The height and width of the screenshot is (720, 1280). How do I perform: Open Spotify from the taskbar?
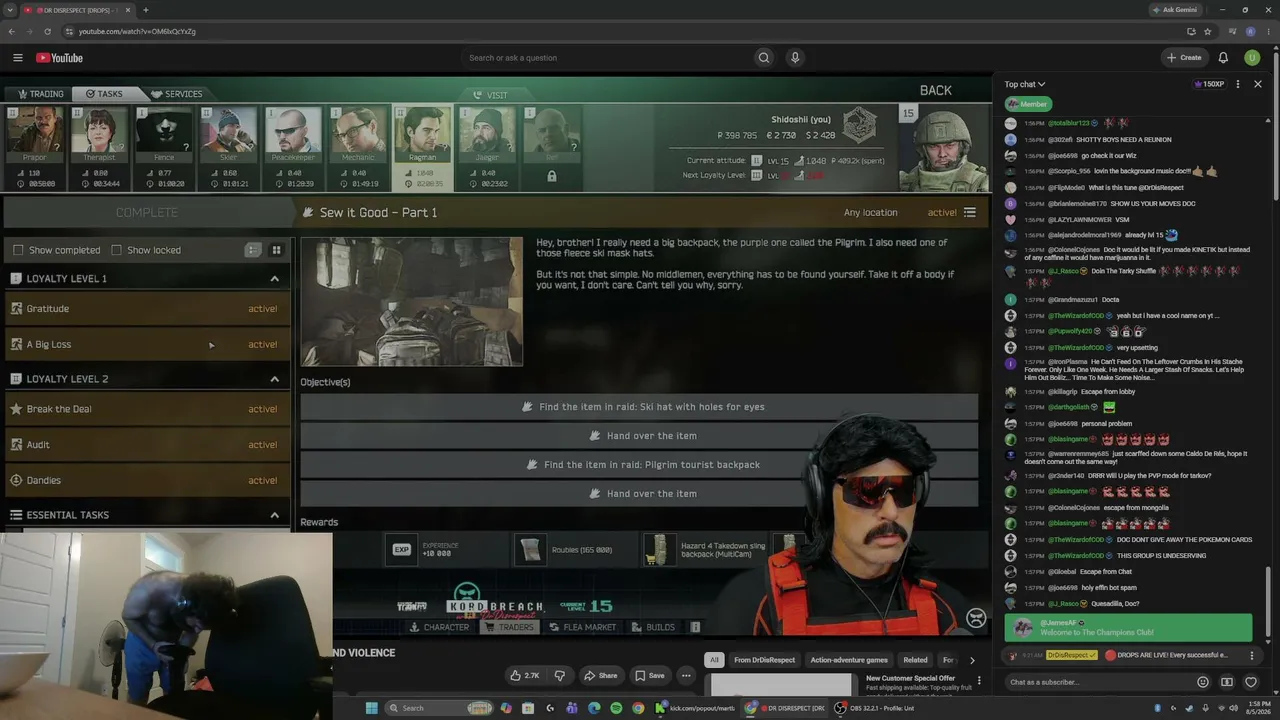616,708
